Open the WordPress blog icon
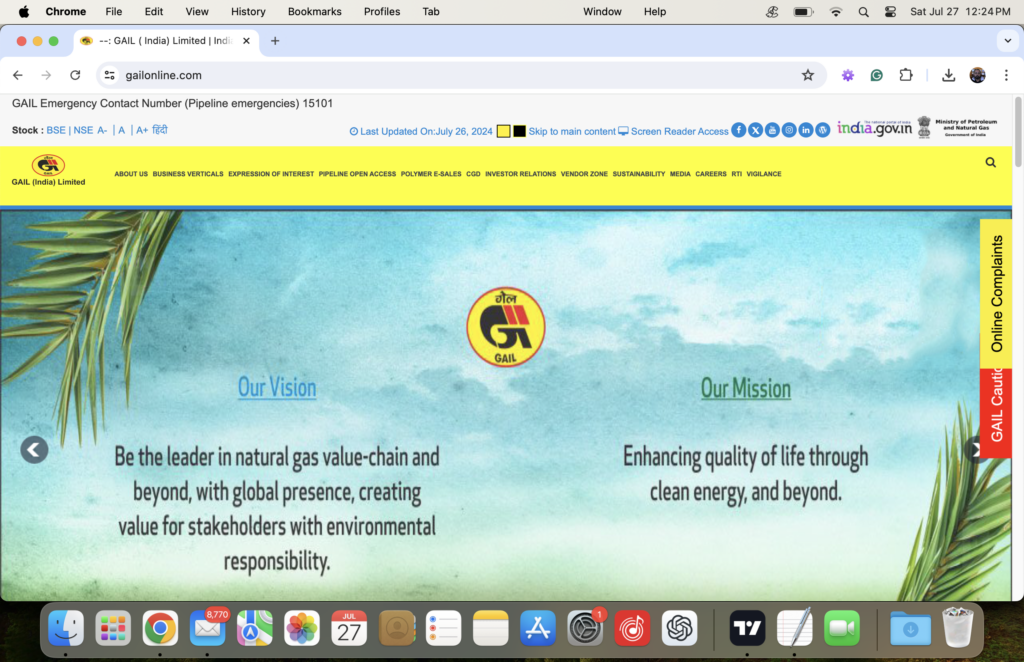This screenshot has width=1024, height=662. tap(823, 130)
